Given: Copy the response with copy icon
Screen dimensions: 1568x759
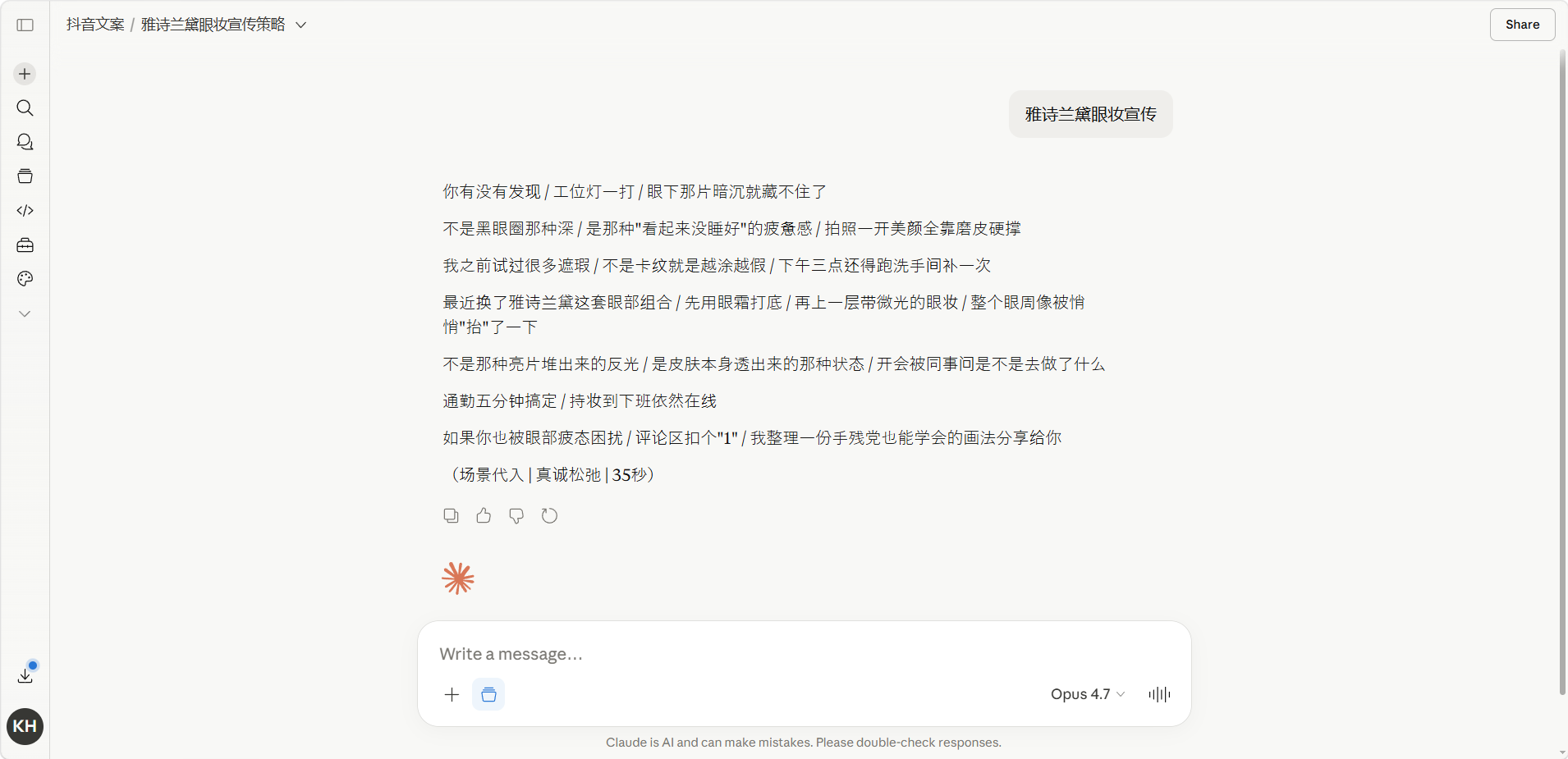Looking at the screenshot, I should tap(451, 515).
